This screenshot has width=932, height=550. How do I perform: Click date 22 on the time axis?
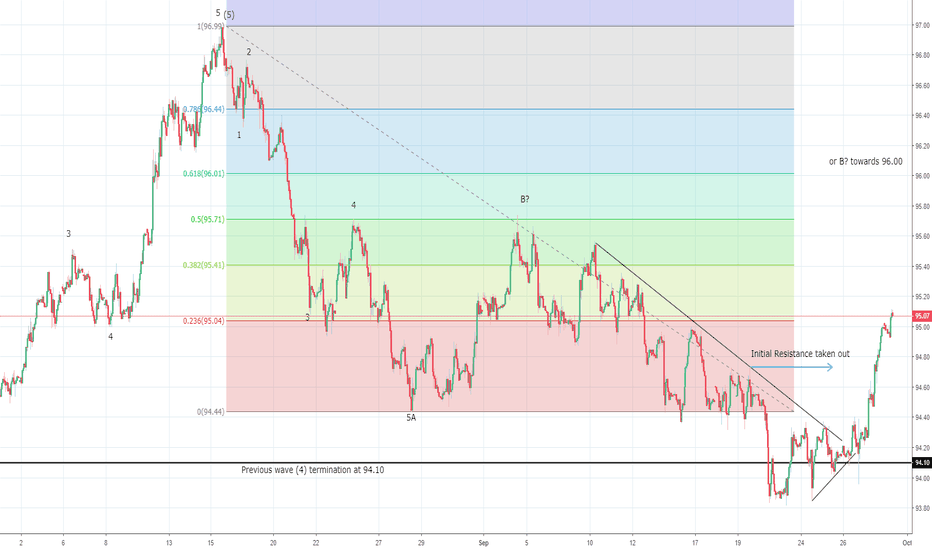click(316, 543)
